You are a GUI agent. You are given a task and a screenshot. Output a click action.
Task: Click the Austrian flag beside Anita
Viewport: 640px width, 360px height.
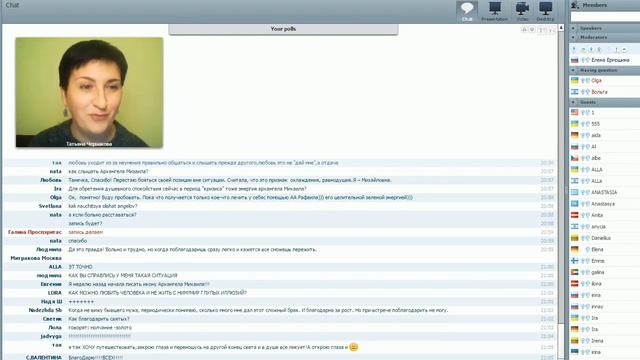(x=575, y=215)
